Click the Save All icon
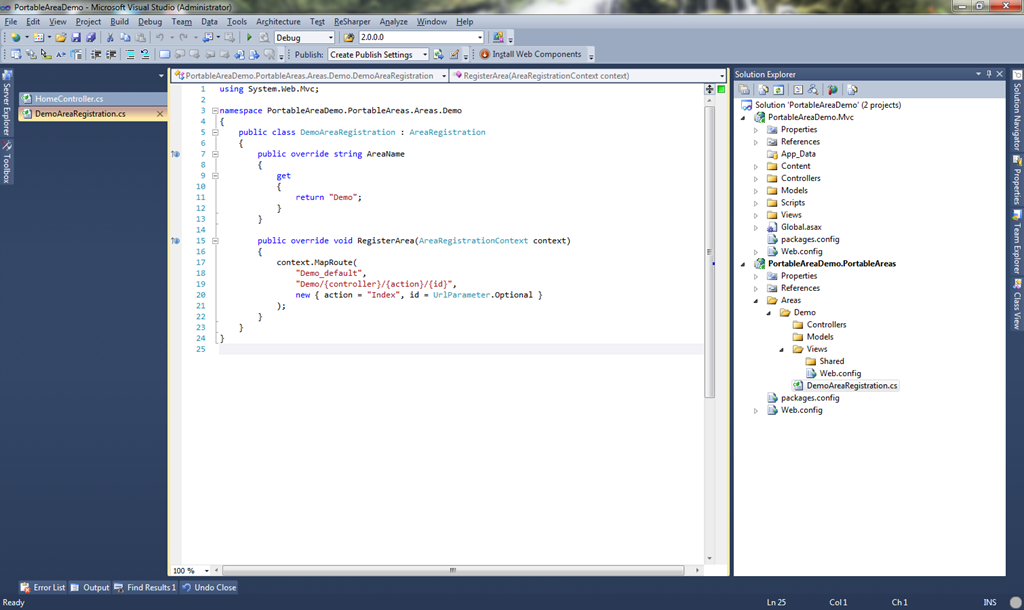Viewport: 1024px width, 610px height. (x=91, y=37)
